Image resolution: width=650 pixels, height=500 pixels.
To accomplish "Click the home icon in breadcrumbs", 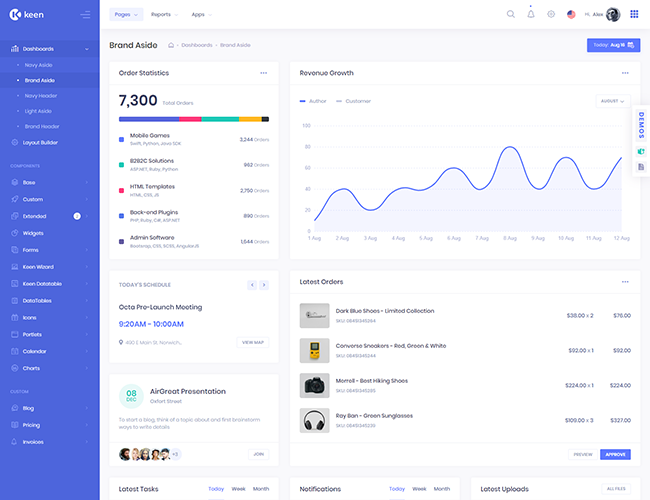I will point(172,45).
